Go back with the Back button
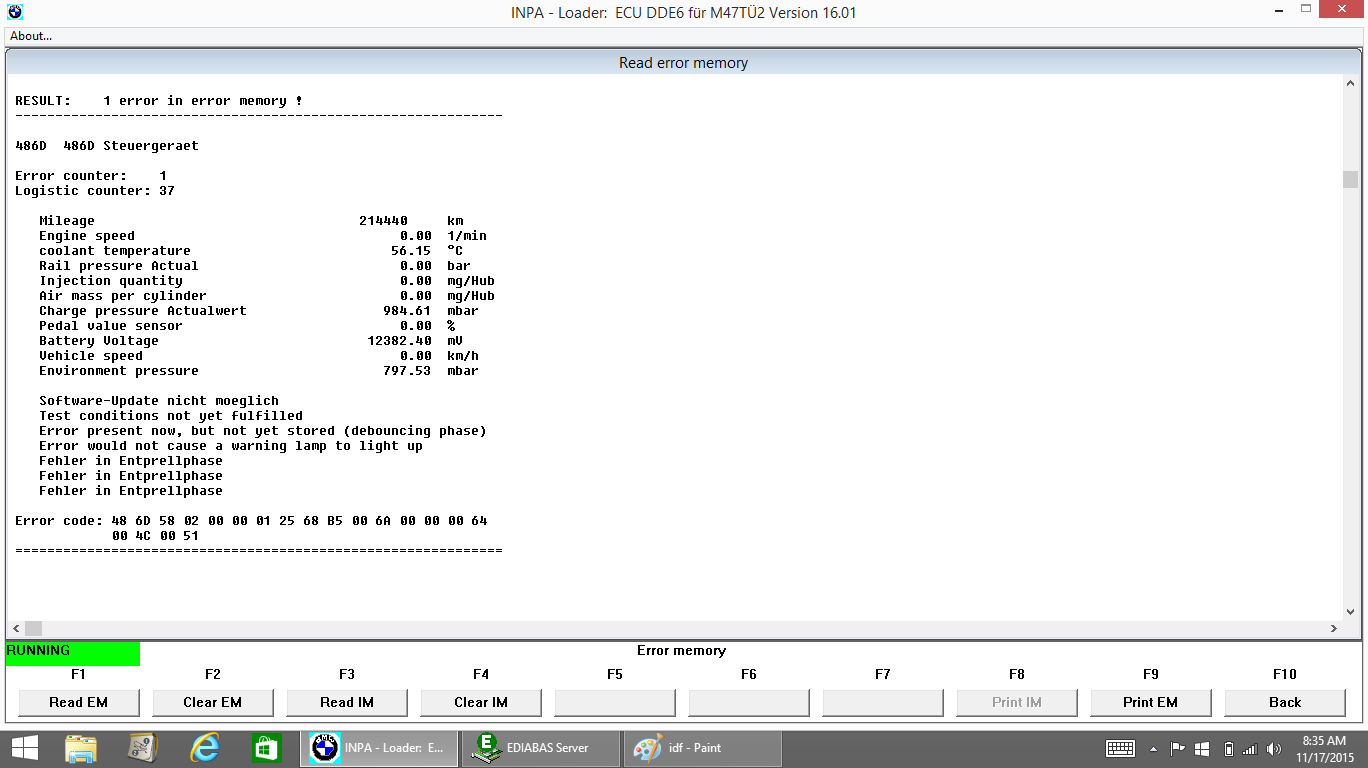Image resolution: width=1368 pixels, height=768 pixels. [1285, 702]
